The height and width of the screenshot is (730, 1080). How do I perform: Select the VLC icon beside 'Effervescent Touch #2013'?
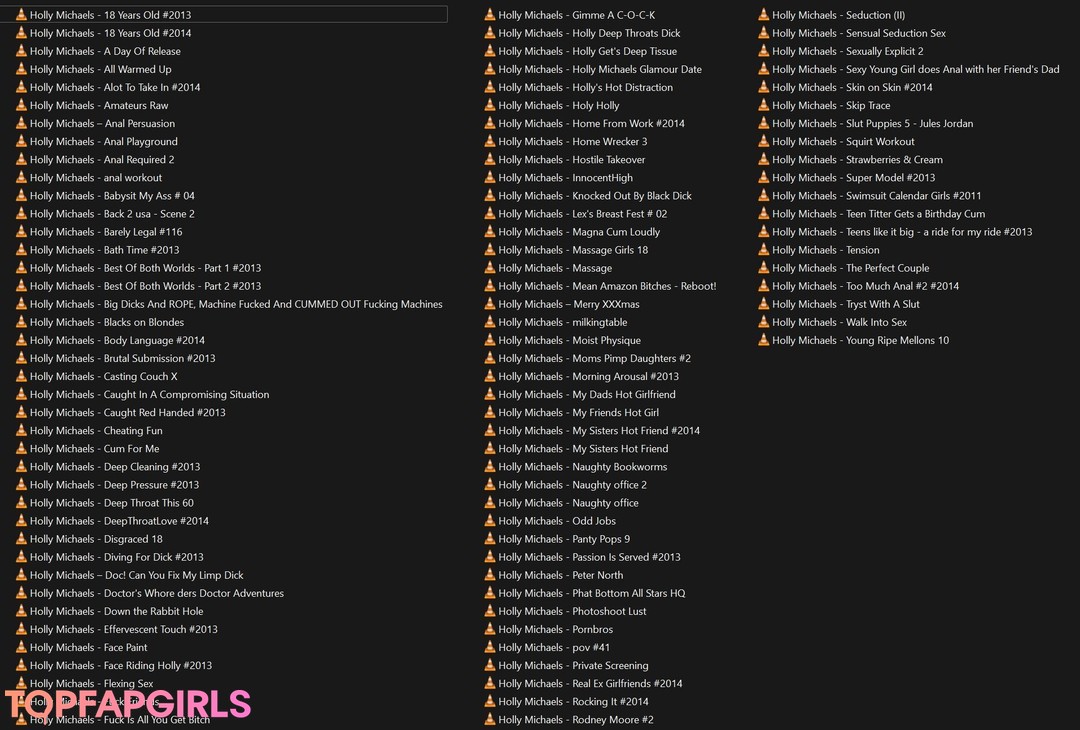coord(21,629)
